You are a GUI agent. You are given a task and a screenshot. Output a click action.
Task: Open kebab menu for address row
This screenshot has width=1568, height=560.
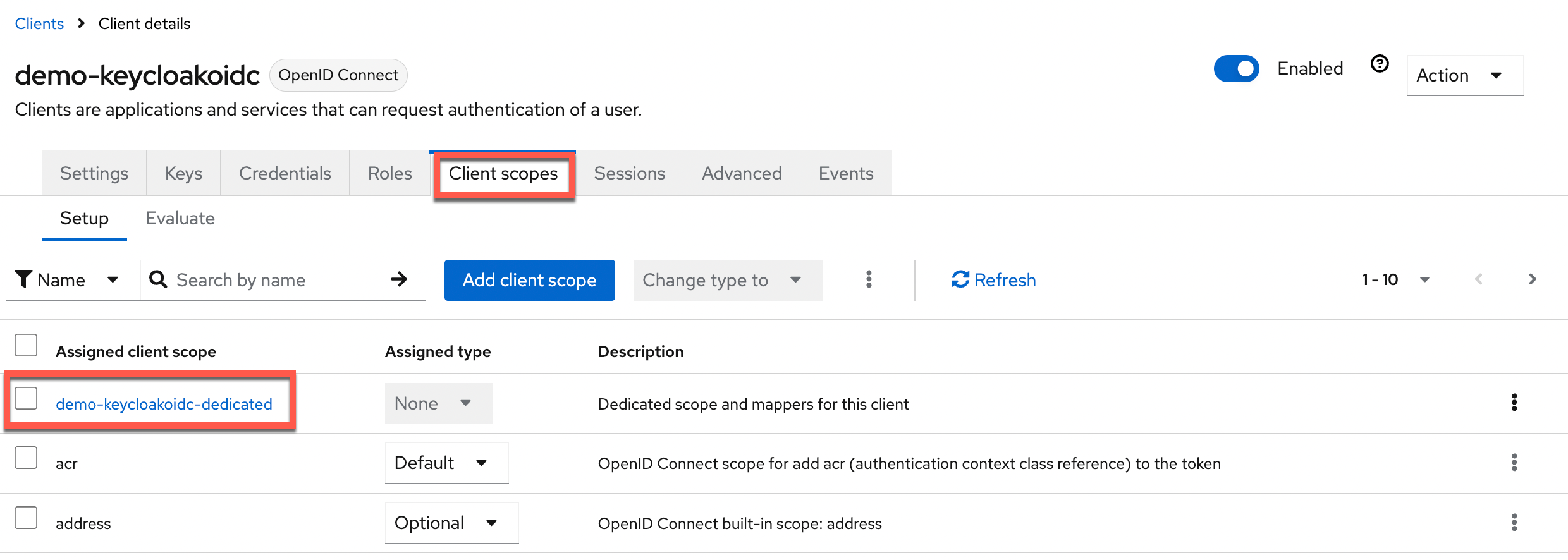tap(1514, 523)
